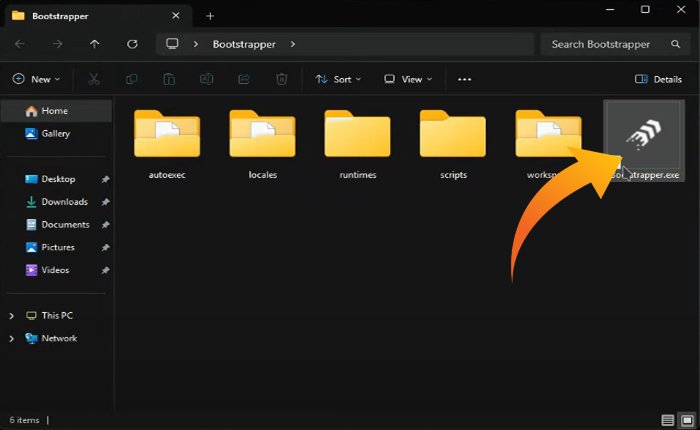This screenshot has height=430, width=700.
Task: Click the Search Bootstrapper field
Action: click(x=615, y=44)
